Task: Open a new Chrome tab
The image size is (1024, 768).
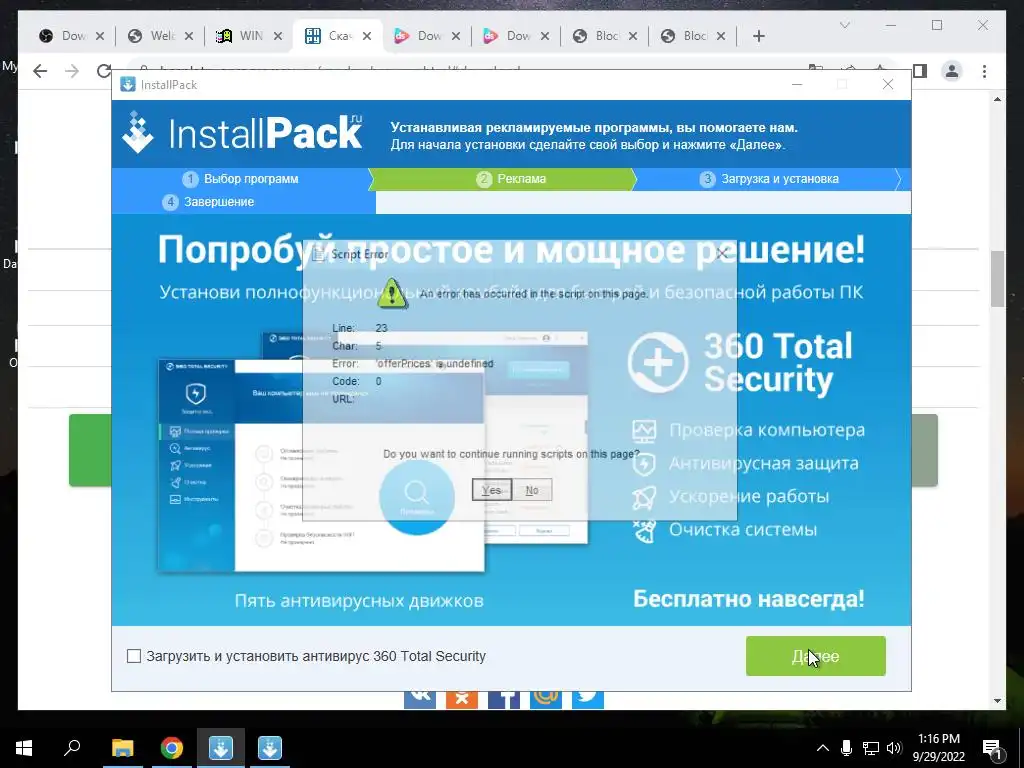Action: point(758,36)
